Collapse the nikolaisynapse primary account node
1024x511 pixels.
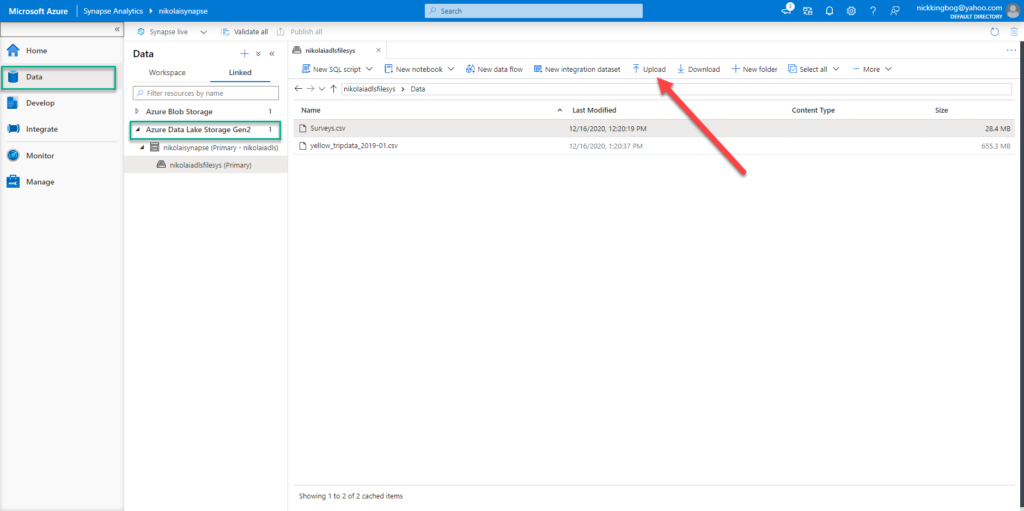pos(143,148)
